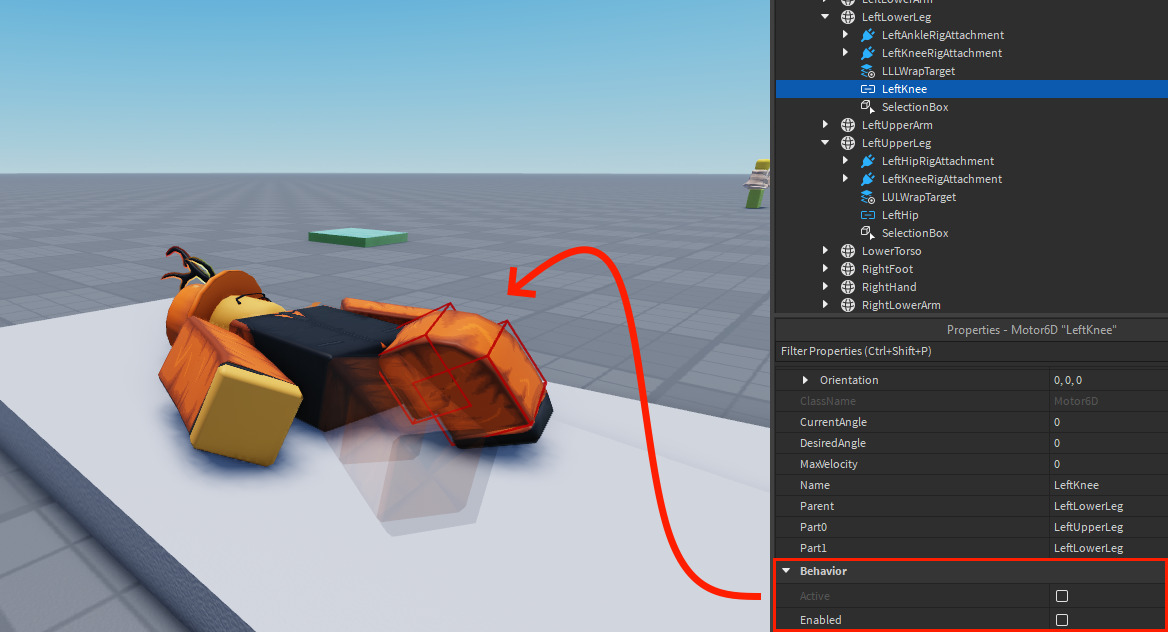Expand the LeftUpperArm tree node
This screenshot has width=1168, height=632.
(x=825, y=124)
